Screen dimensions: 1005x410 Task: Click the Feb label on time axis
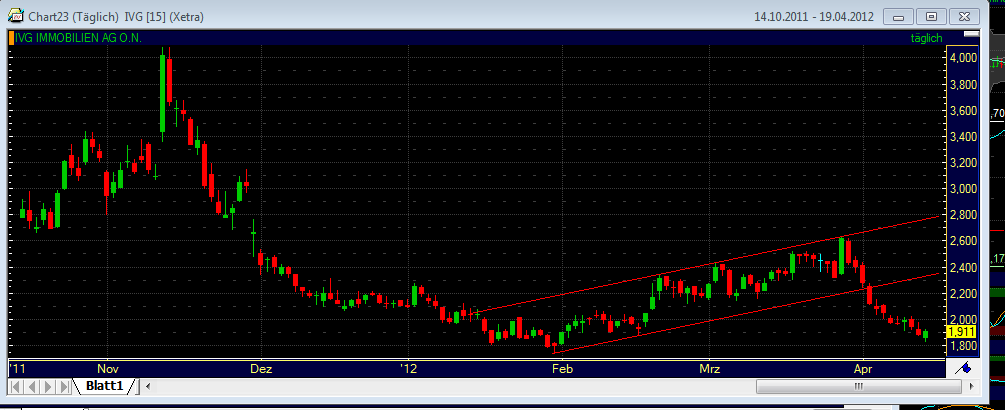[561, 369]
